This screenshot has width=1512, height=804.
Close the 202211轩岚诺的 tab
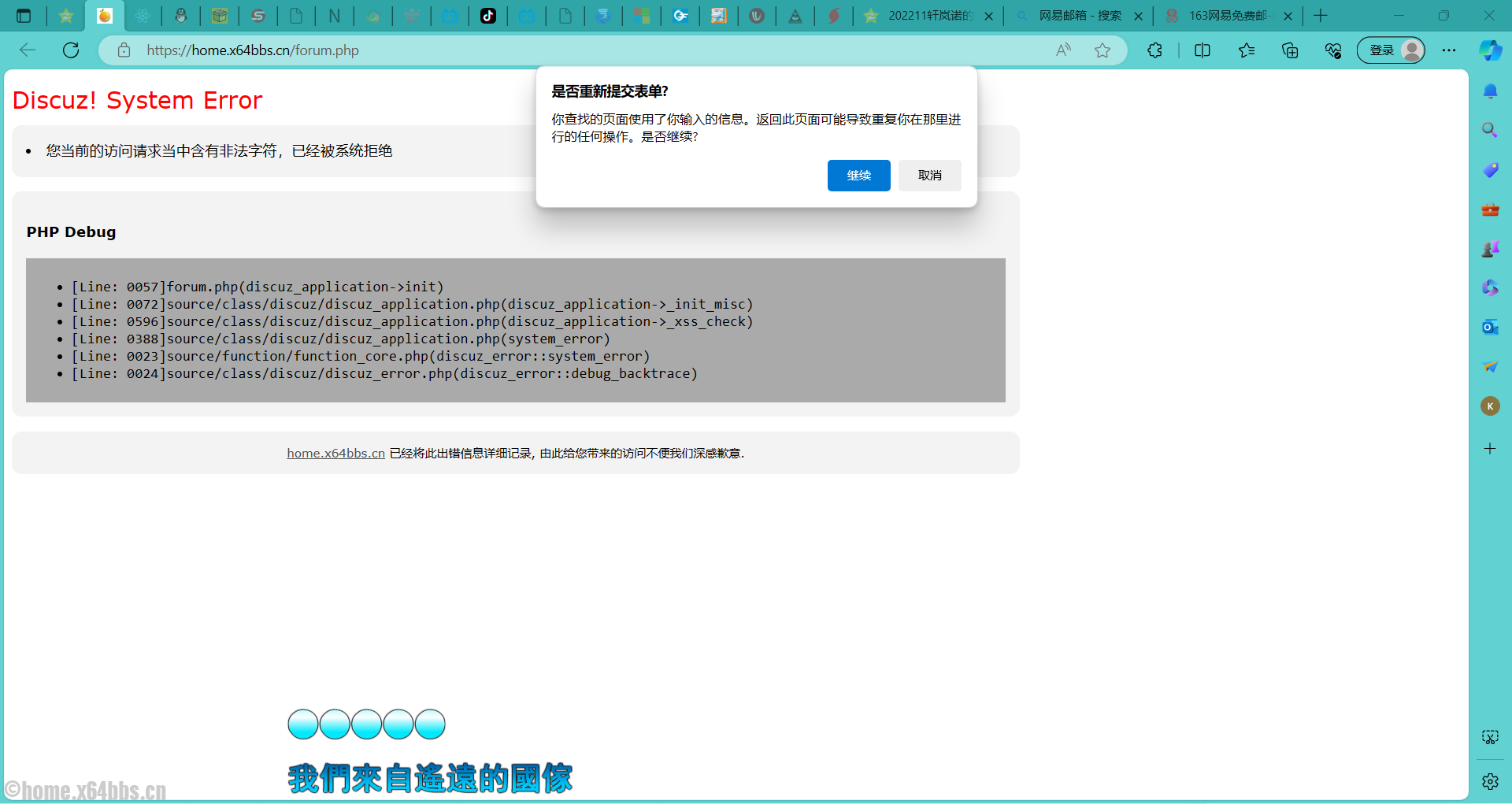pyautogui.click(x=988, y=16)
